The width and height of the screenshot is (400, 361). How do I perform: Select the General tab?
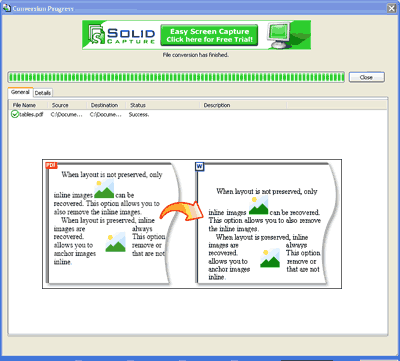20,92
